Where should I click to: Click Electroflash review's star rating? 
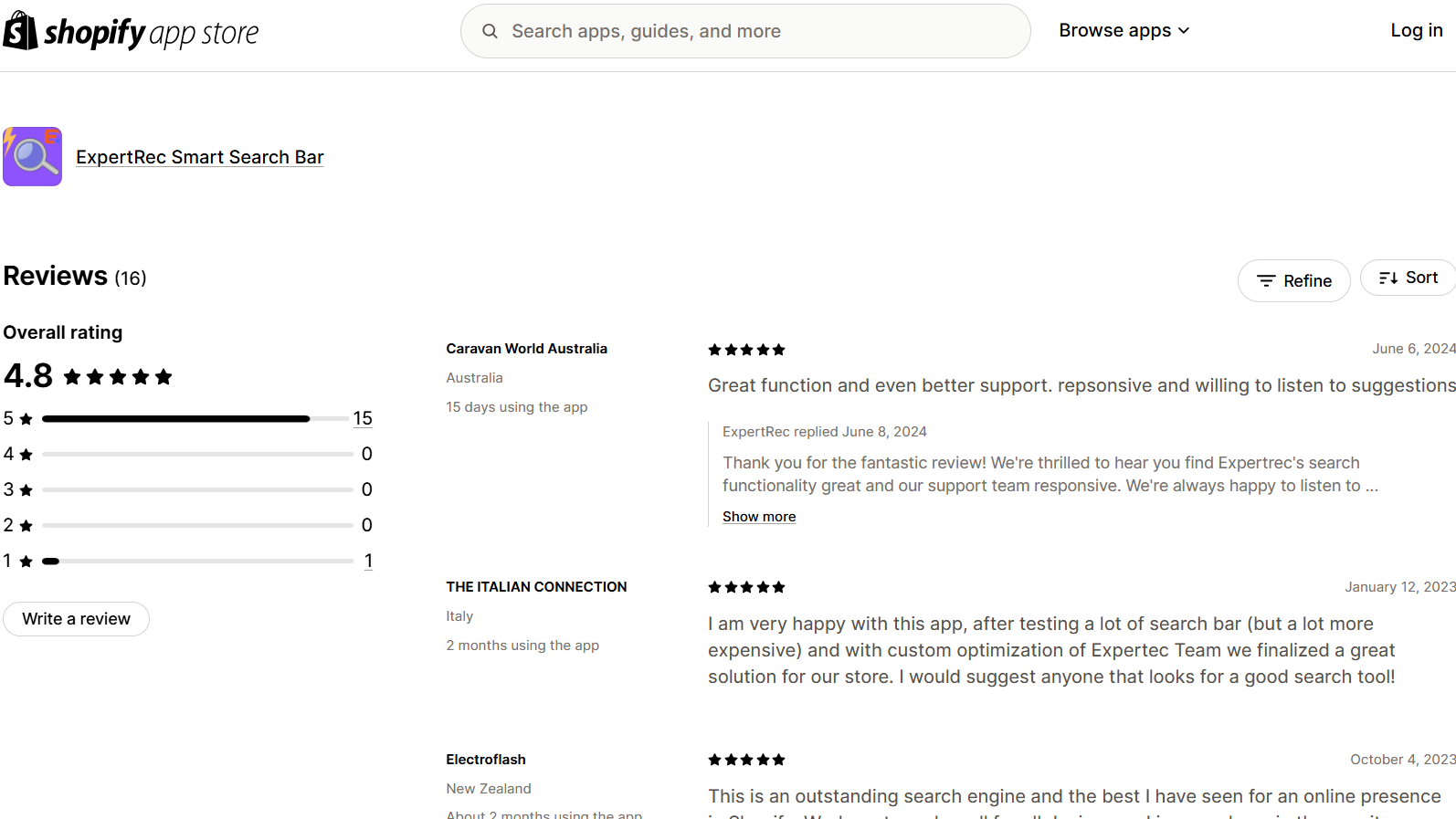point(746,760)
